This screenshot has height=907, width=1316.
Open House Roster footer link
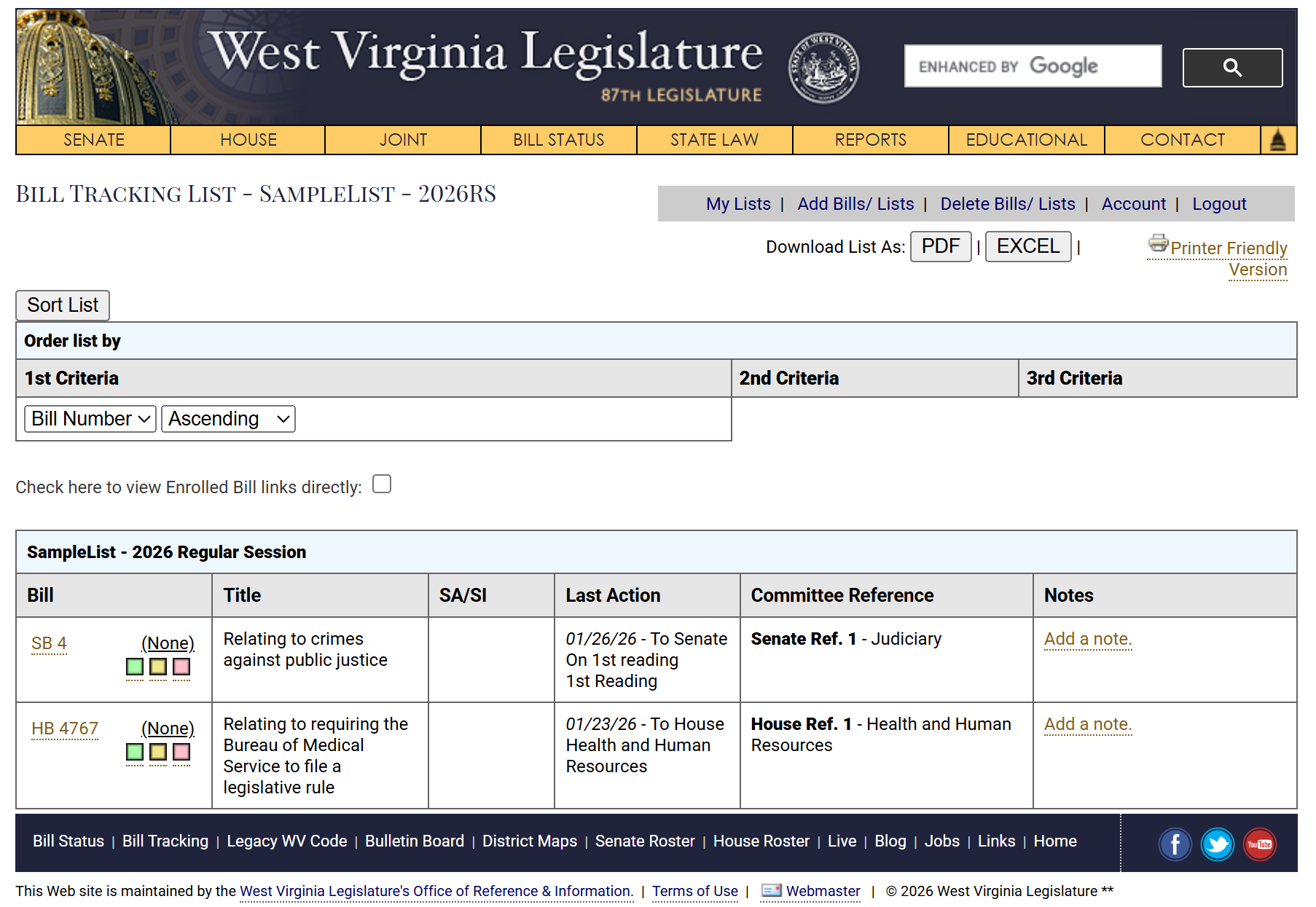(x=761, y=841)
